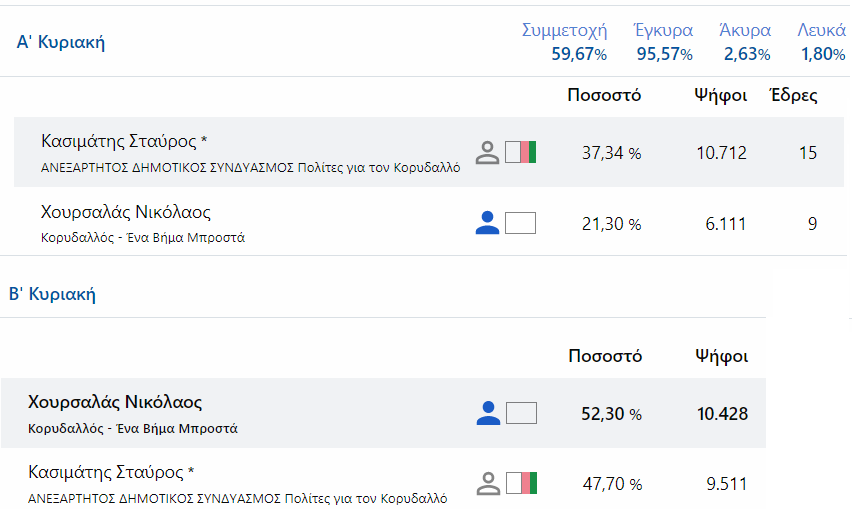
Task: Click red-green color swatch of Κασιμάτης in Α' Κυριακή
Action: [521, 152]
